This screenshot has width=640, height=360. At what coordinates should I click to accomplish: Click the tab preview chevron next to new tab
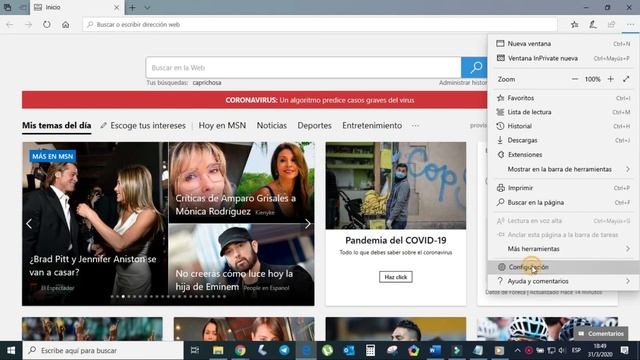147,7
